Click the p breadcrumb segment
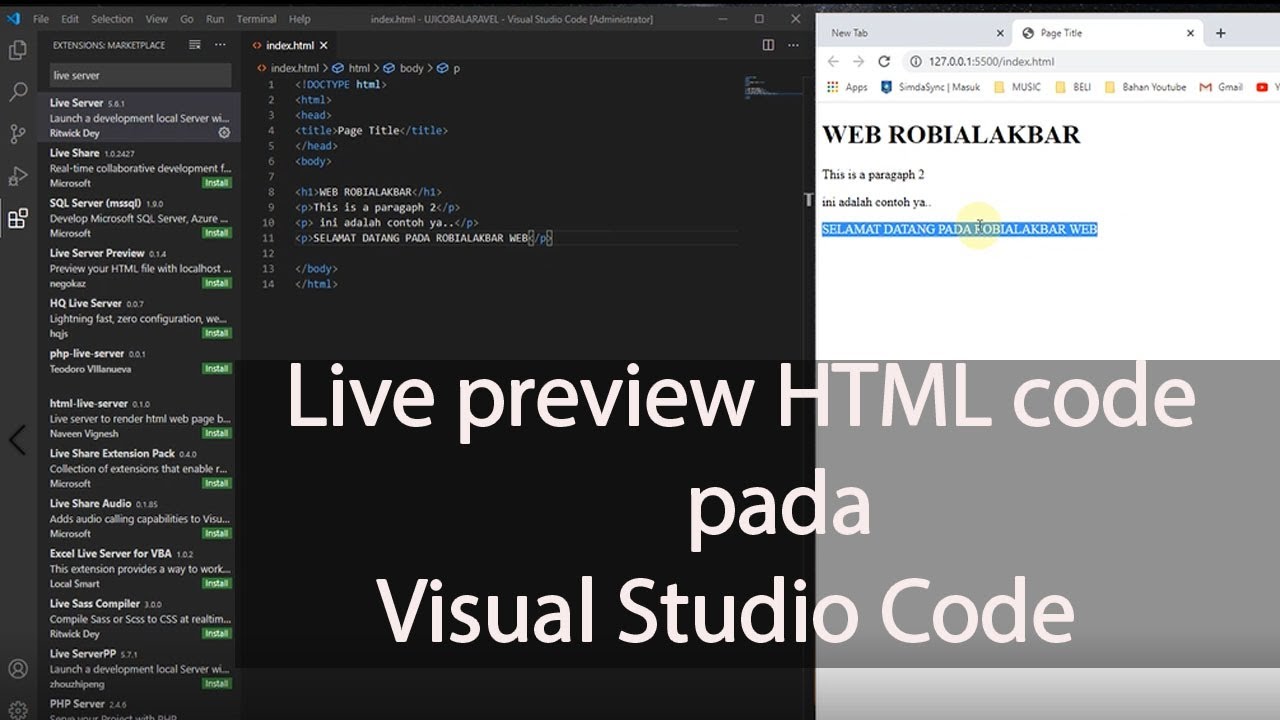The image size is (1280, 720). [x=449, y=68]
